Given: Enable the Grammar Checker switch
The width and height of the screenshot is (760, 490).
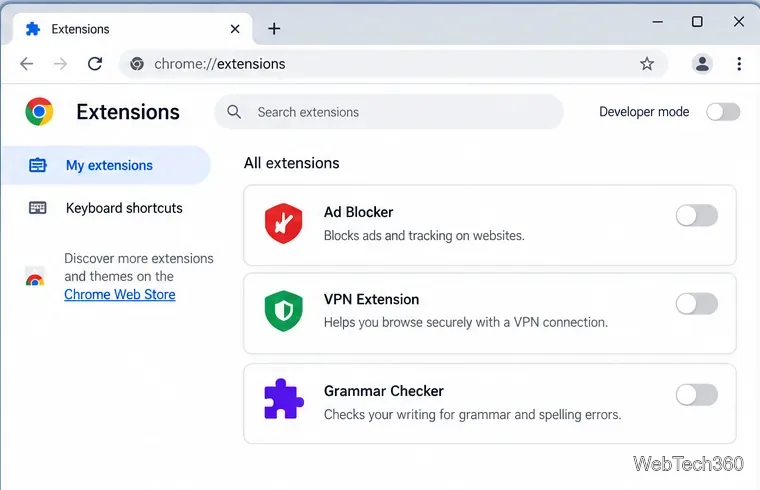Looking at the screenshot, I should click(x=697, y=395).
